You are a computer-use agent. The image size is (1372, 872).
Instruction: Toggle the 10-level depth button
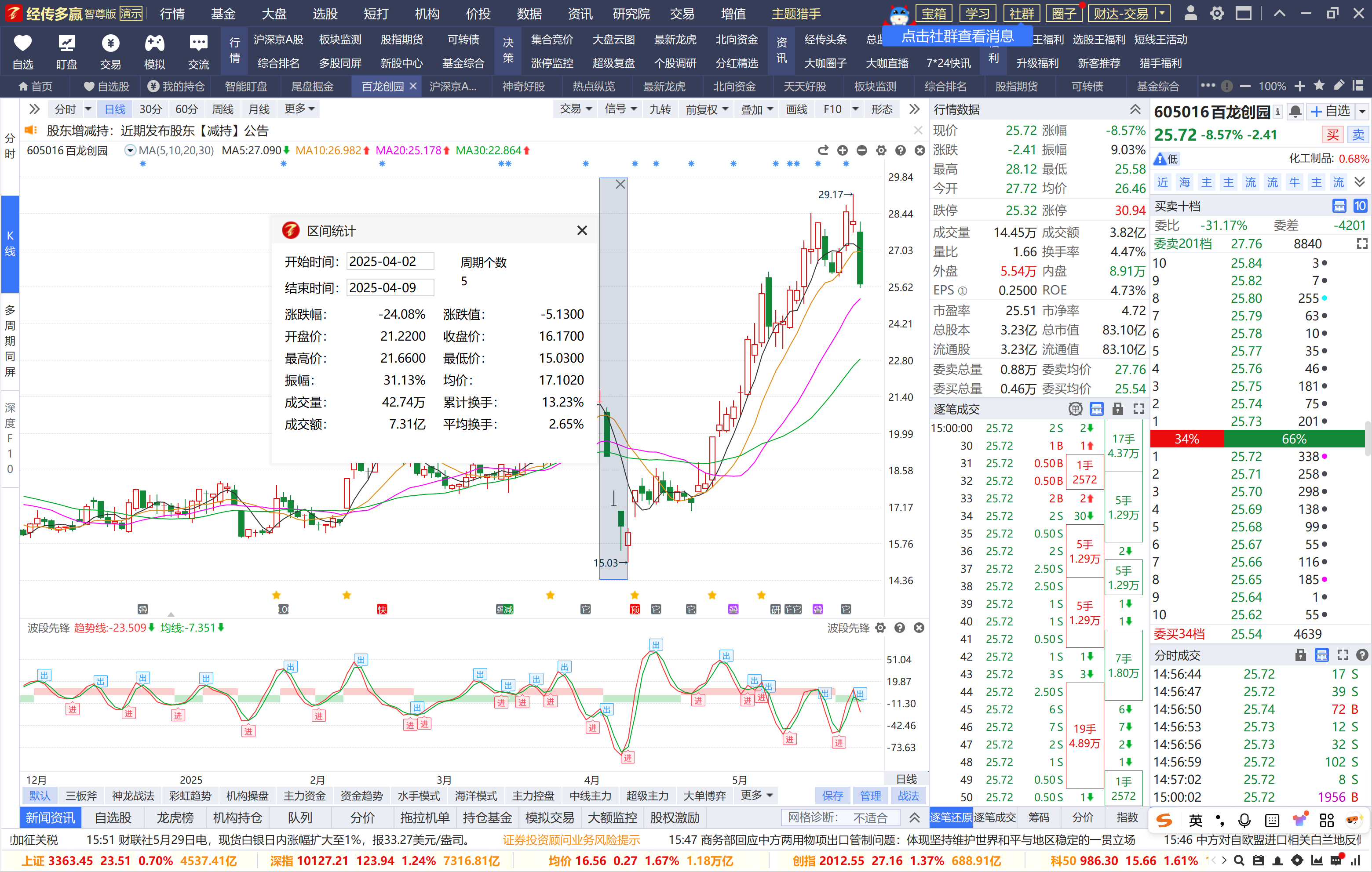(1360, 206)
